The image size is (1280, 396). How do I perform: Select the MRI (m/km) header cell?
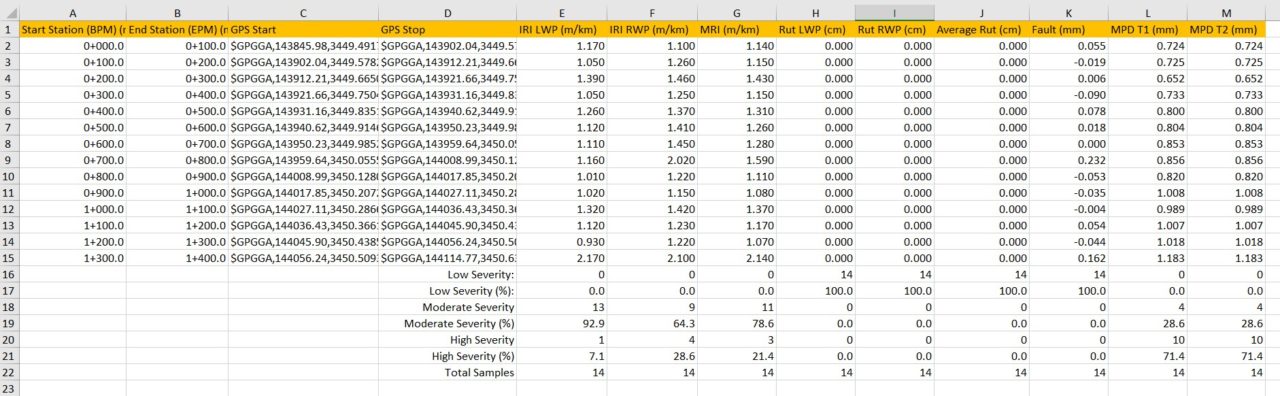736,29
